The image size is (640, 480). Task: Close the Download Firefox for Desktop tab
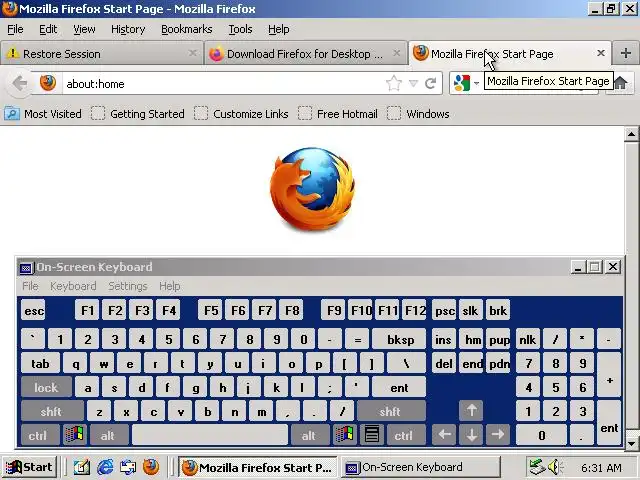[396, 53]
